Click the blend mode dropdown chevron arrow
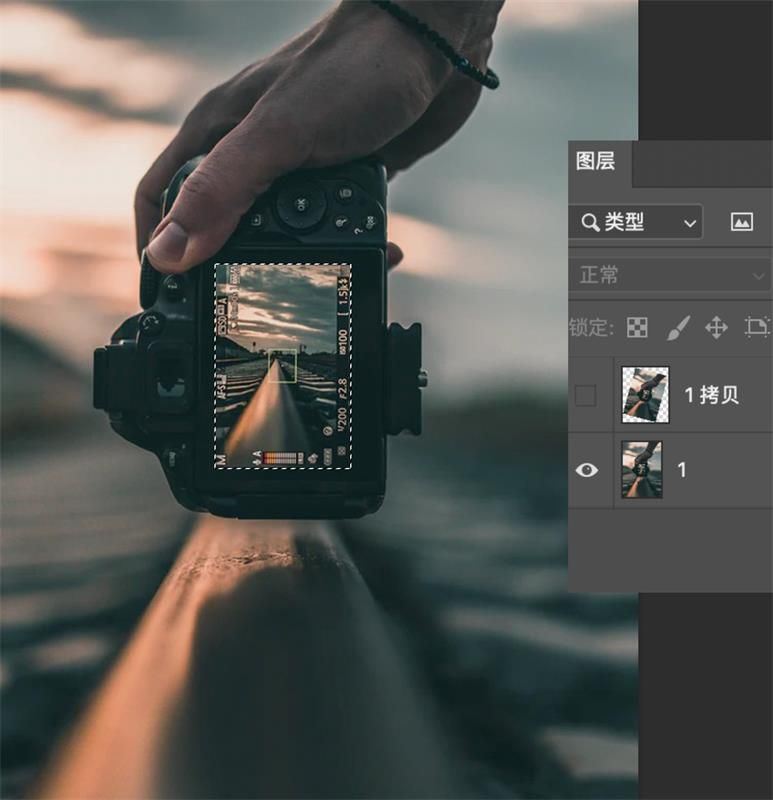Image resolution: width=773 pixels, height=800 pixels. click(758, 275)
